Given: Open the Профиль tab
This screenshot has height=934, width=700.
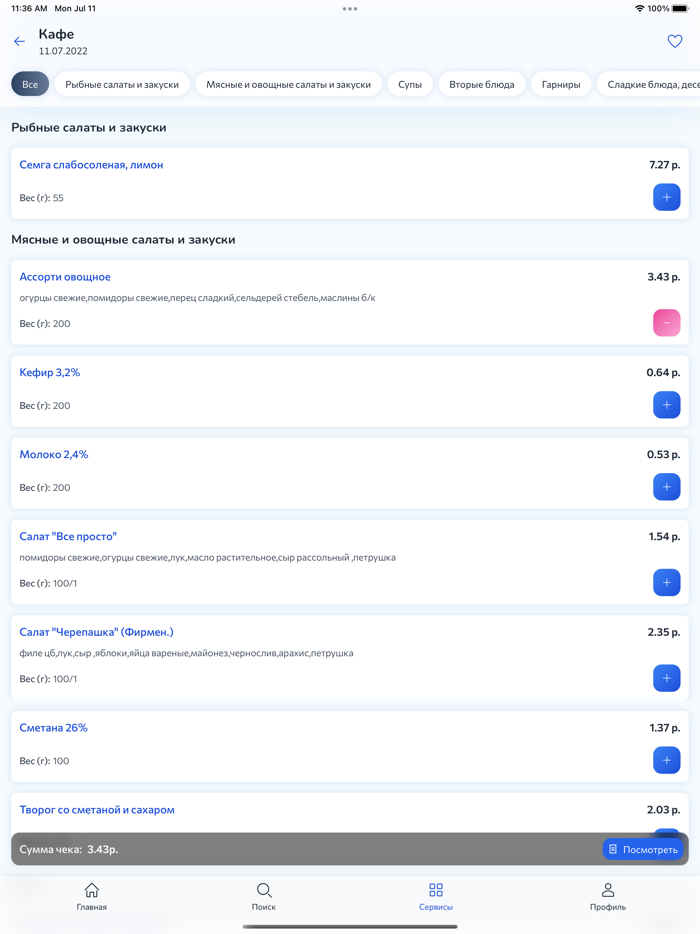Looking at the screenshot, I should pyautogui.click(x=608, y=896).
